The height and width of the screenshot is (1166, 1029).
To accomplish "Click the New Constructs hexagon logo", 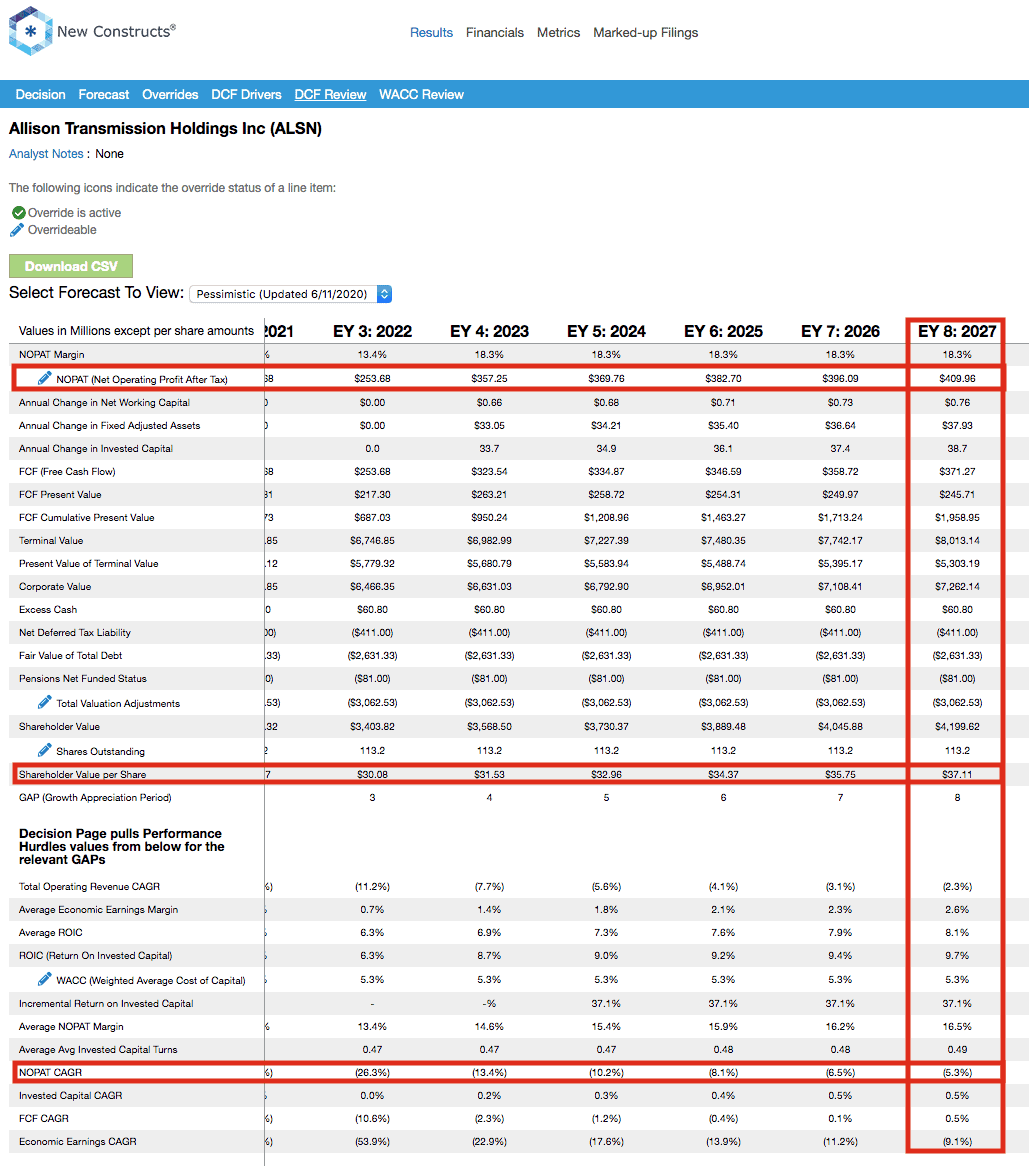I will click(x=30, y=31).
